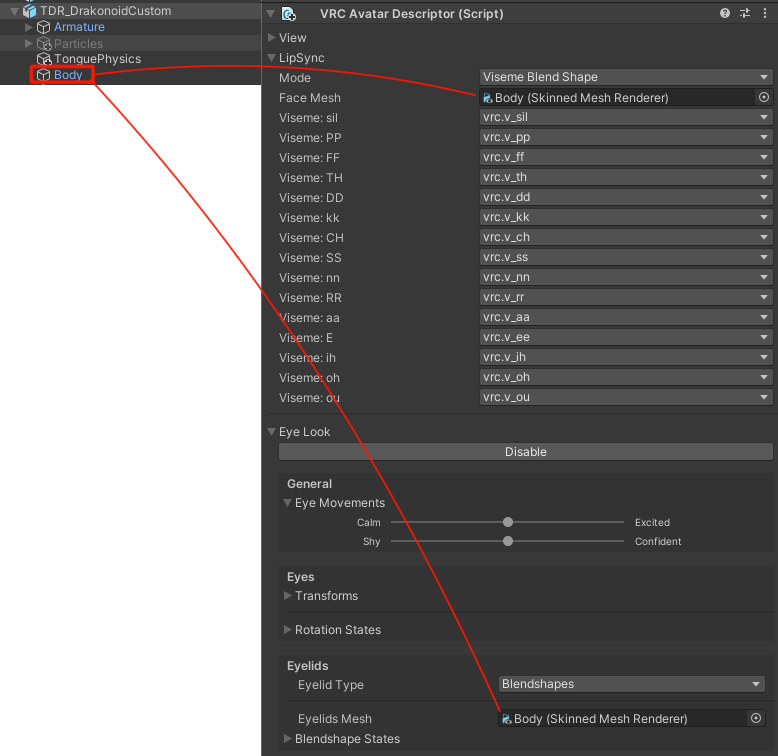This screenshot has width=778, height=756.
Task: Open the Viseme: ou dropdown
Action: (x=626, y=397)
